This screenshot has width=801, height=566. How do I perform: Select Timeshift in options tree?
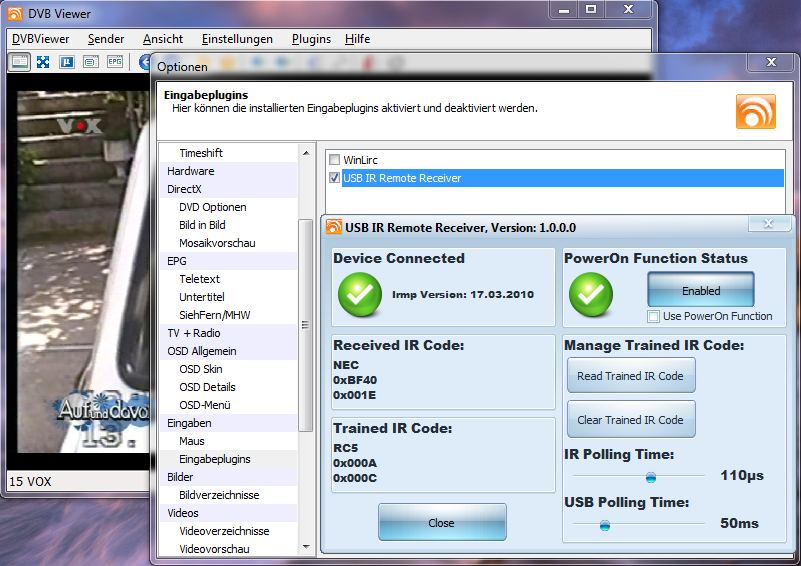tap(201, 153)
